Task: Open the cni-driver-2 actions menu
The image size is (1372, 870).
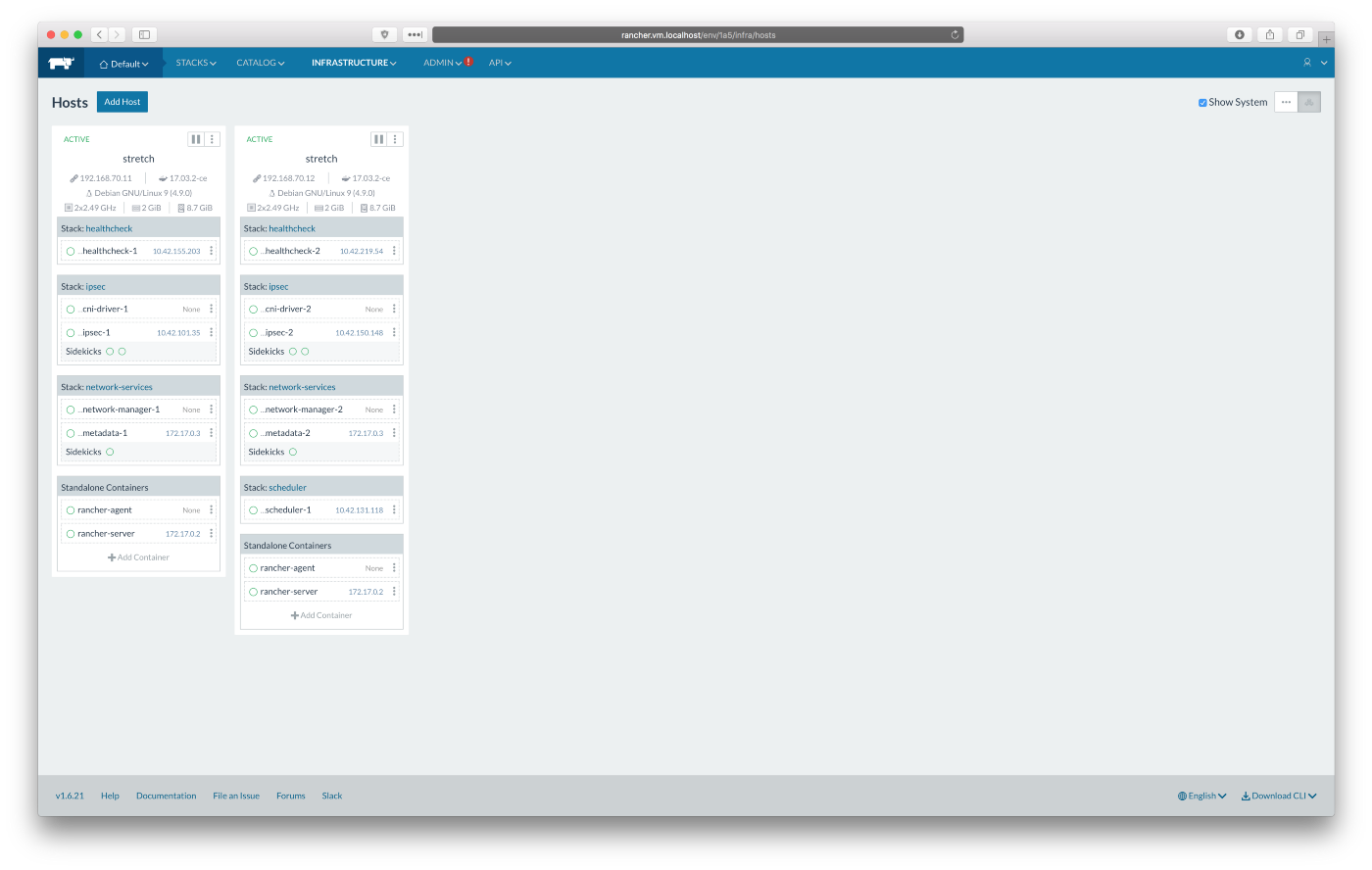Action: point(394,309)
